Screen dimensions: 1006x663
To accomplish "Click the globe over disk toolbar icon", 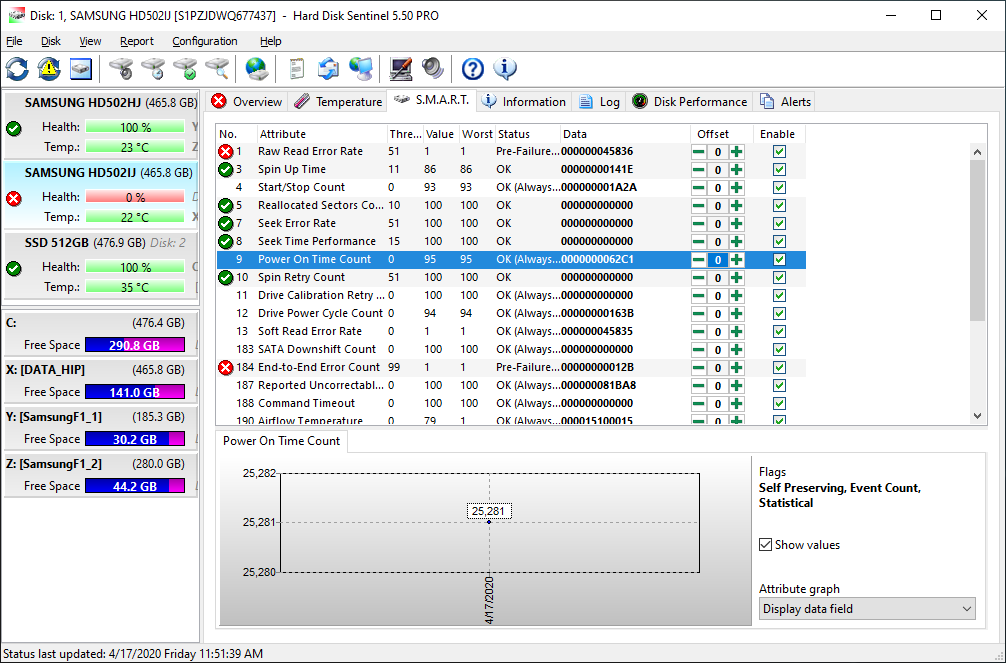I will coord(256,69).
